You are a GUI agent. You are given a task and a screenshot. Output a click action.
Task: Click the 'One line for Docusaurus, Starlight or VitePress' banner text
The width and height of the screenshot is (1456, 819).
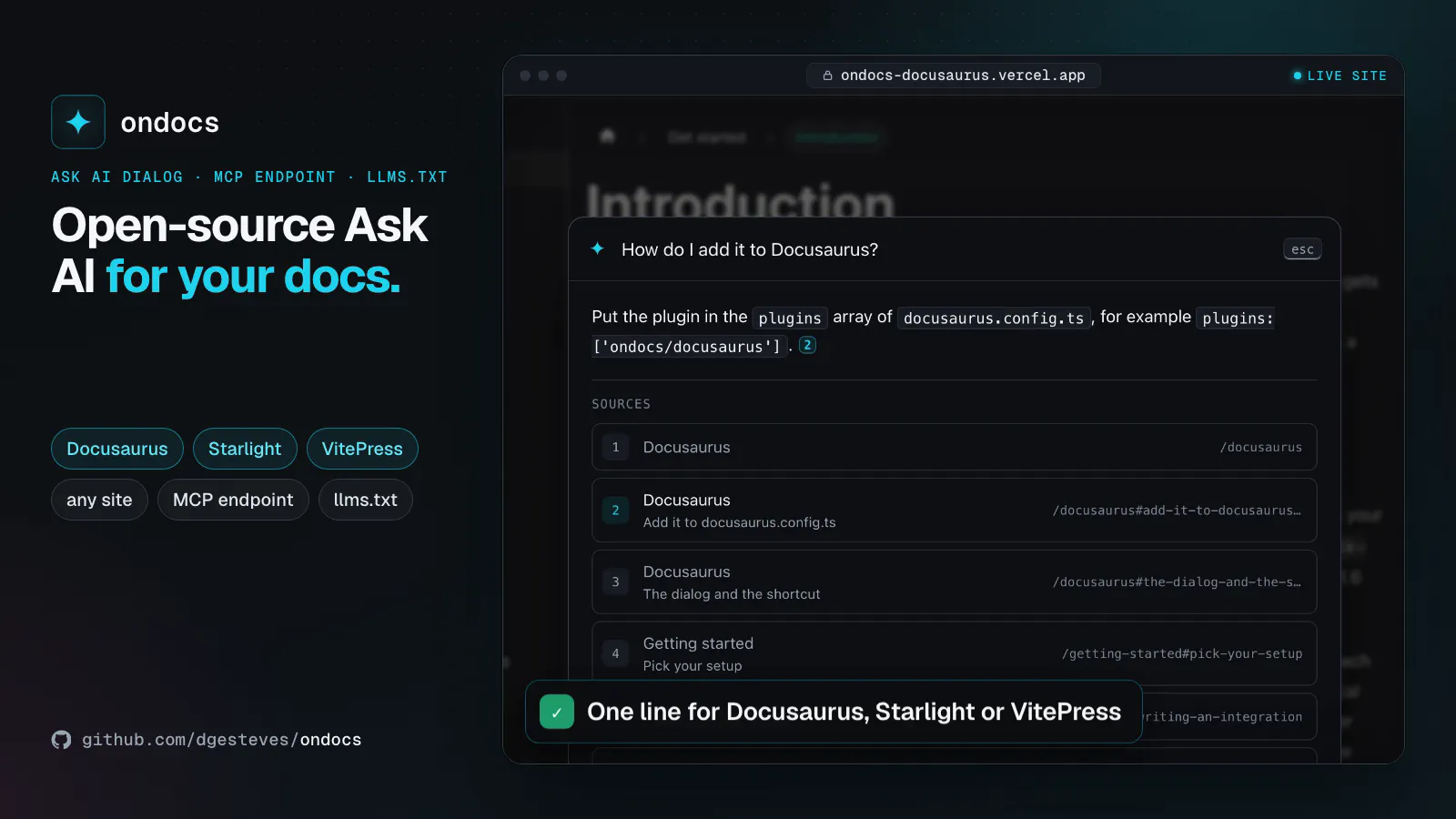tap(854, 712)
